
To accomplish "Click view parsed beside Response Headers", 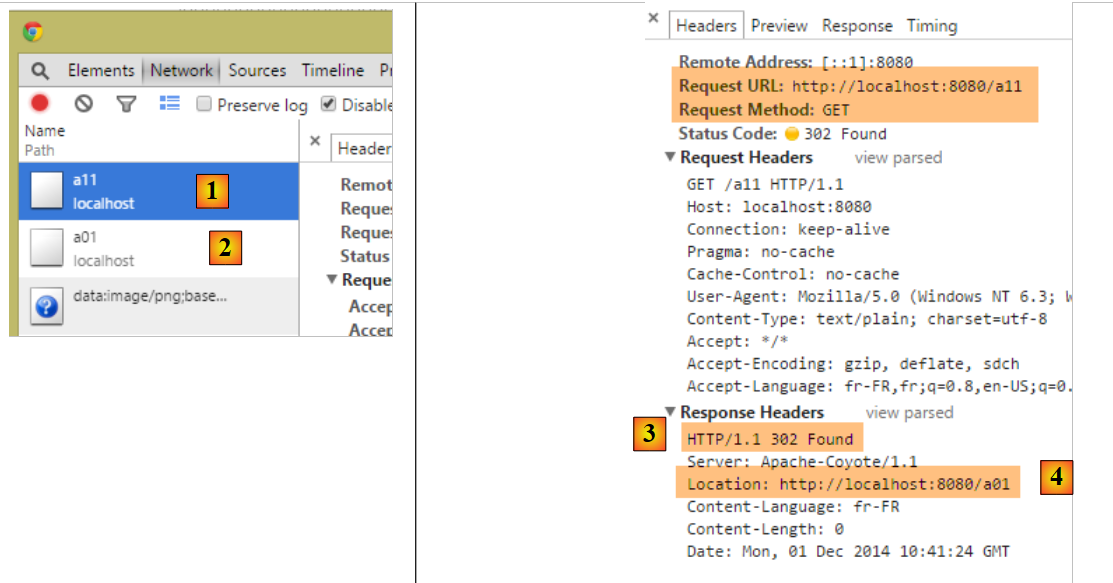I will pyautogui.click(x=909, y=412).
